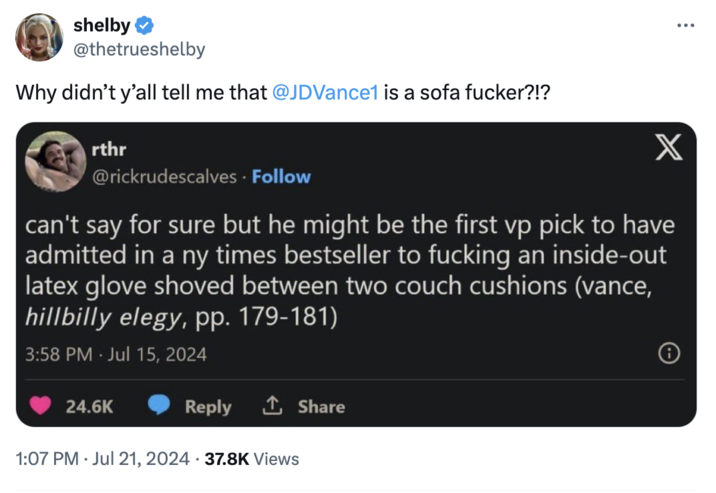Follow rickrudescalves via Follow link

[x=281, y=177]
